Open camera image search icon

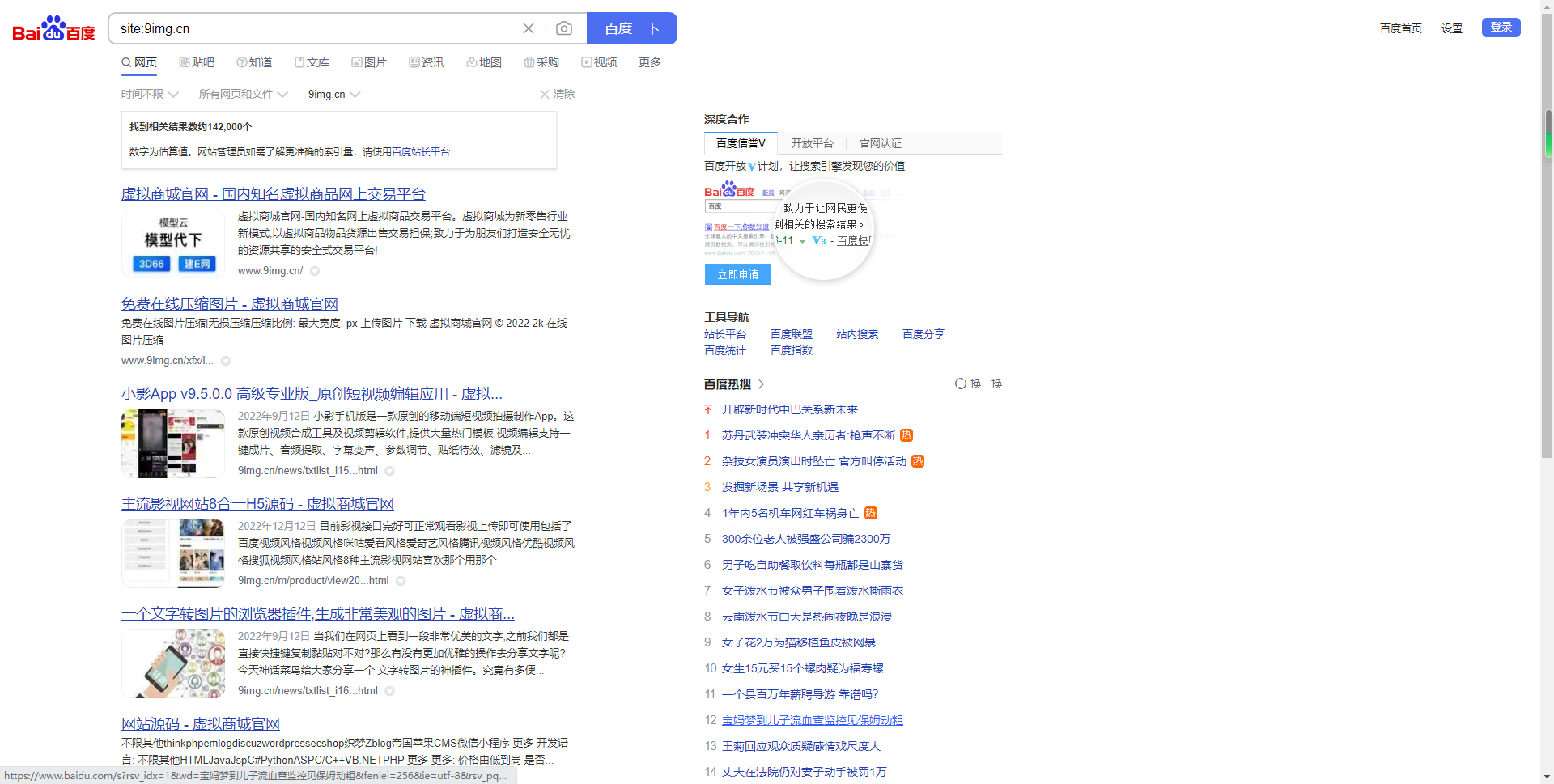(564, 28)
